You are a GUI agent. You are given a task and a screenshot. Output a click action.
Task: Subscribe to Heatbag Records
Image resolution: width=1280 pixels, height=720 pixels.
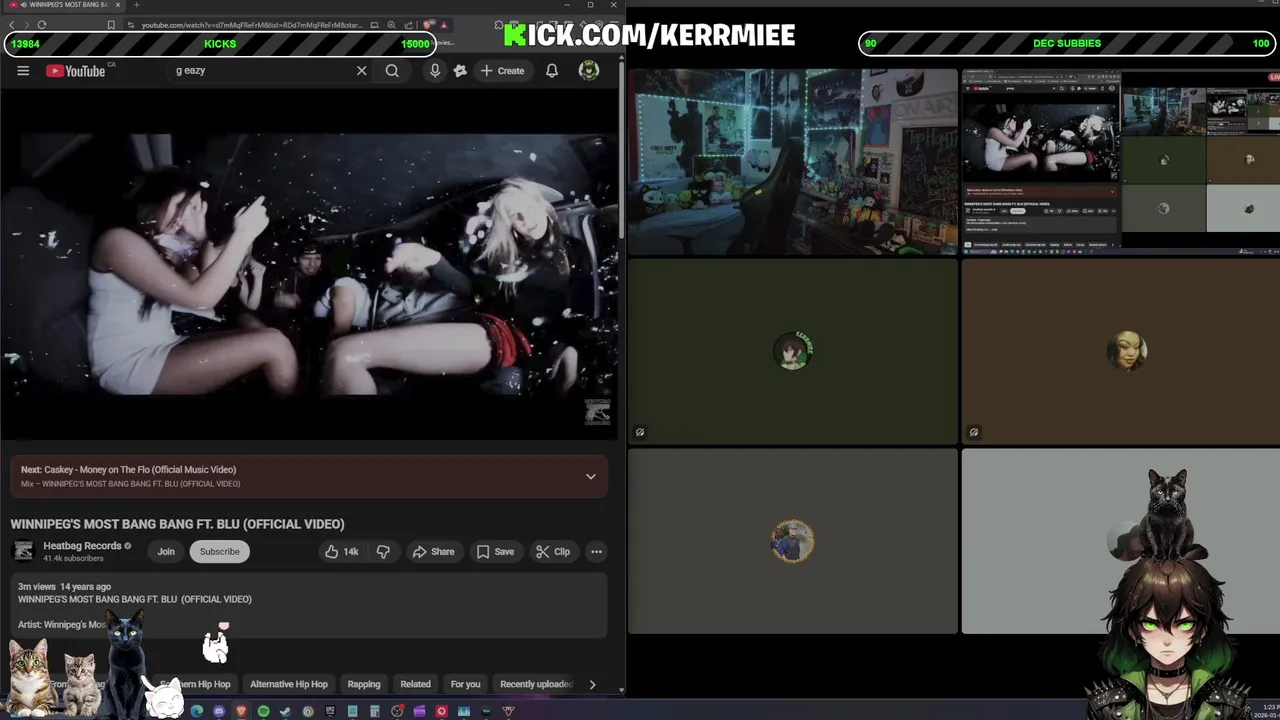(219, 551)
